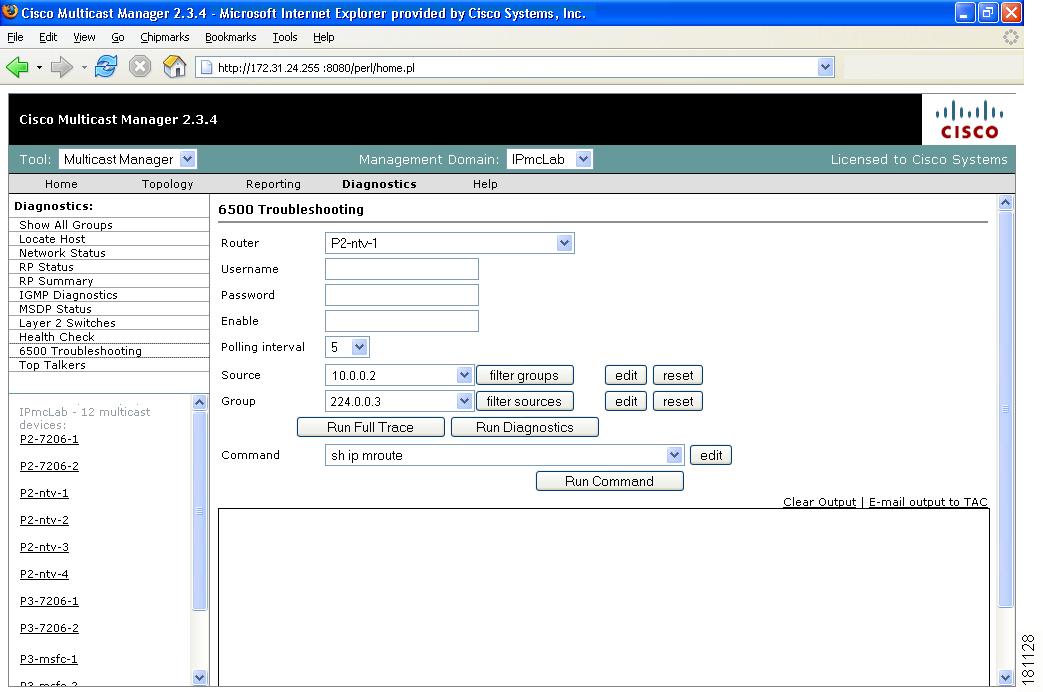This screenshot has width=1043, height=692.
Task: Select device P2-7206-1 in device list
Action: coord(49,439)
